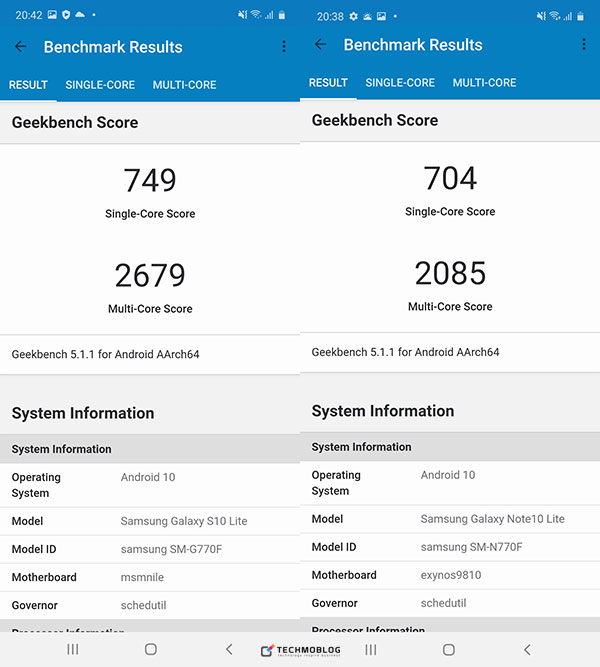Tap settings gear icon on right status bar
The width and height of the screenshot is (600, 667).
(x=353, y=16)
